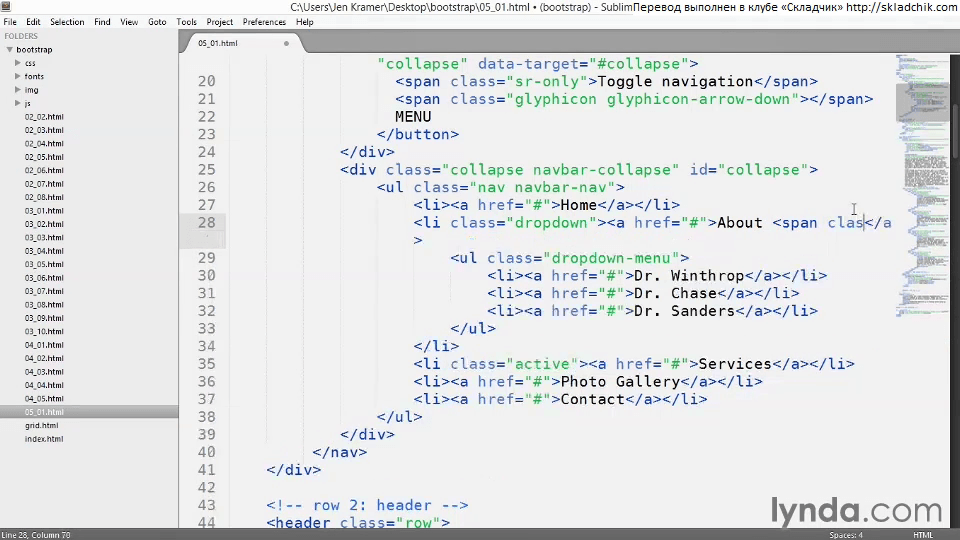Select the 05_01.html editor tab
The width and height of the screenshot is (960, 540).
240,43
